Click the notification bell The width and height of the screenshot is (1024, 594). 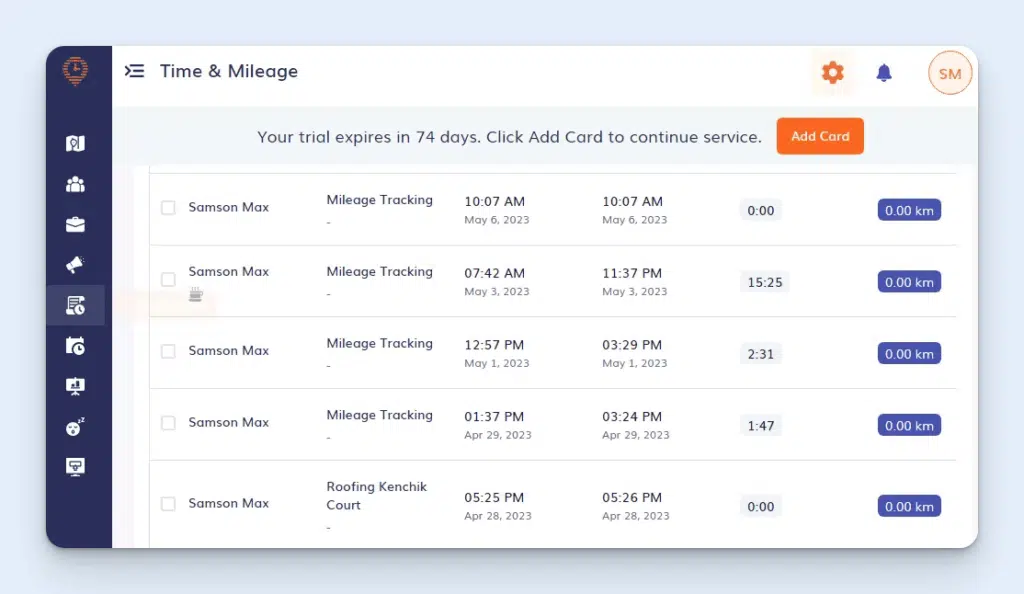point(885,72)
